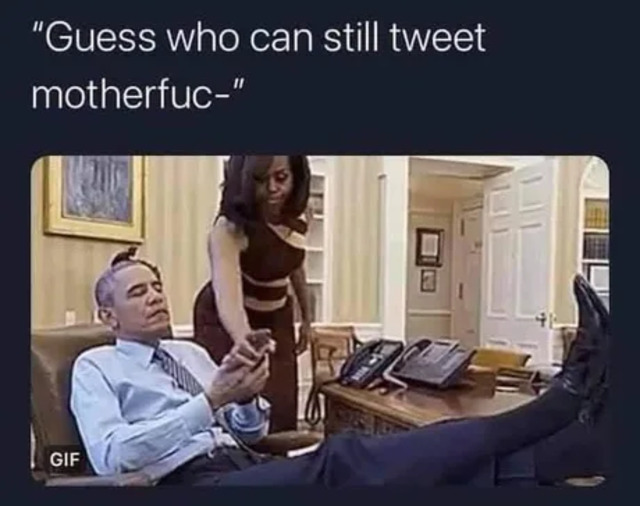Open the GIF media thumbnail
Viewport: 640px width, 506px height.
coord(320,321)
